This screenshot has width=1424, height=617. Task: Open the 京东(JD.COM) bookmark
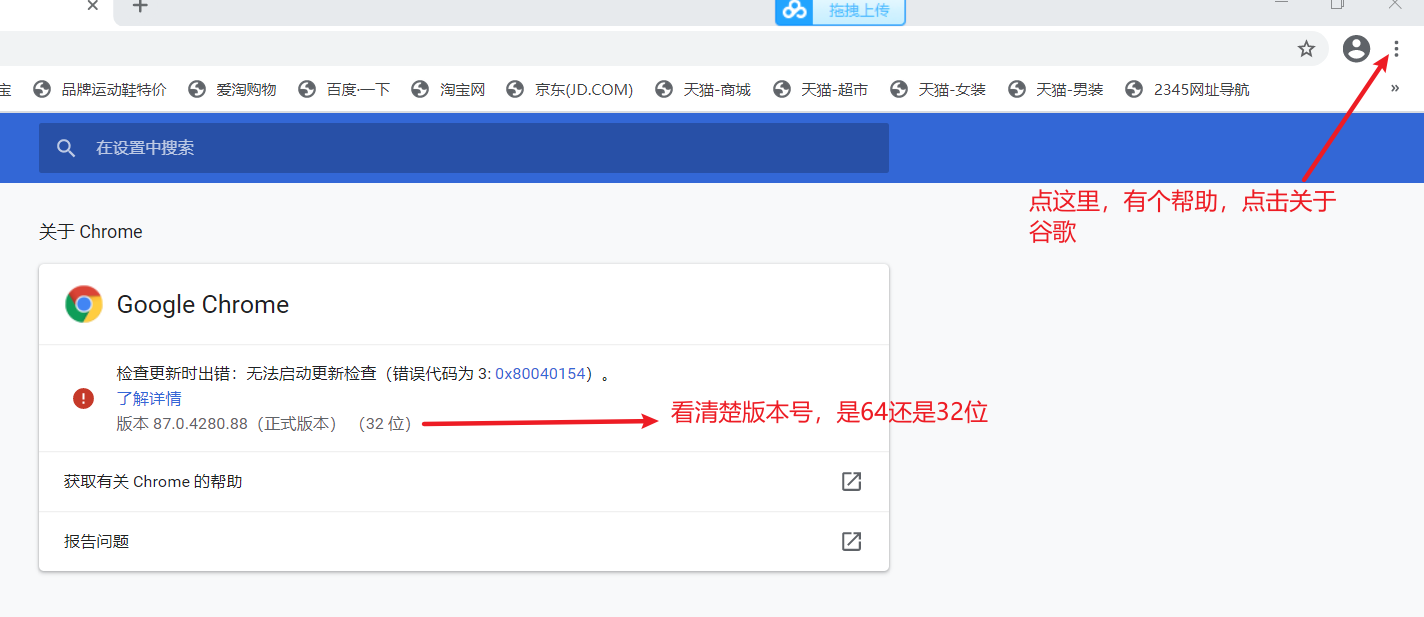click(584, 88)
